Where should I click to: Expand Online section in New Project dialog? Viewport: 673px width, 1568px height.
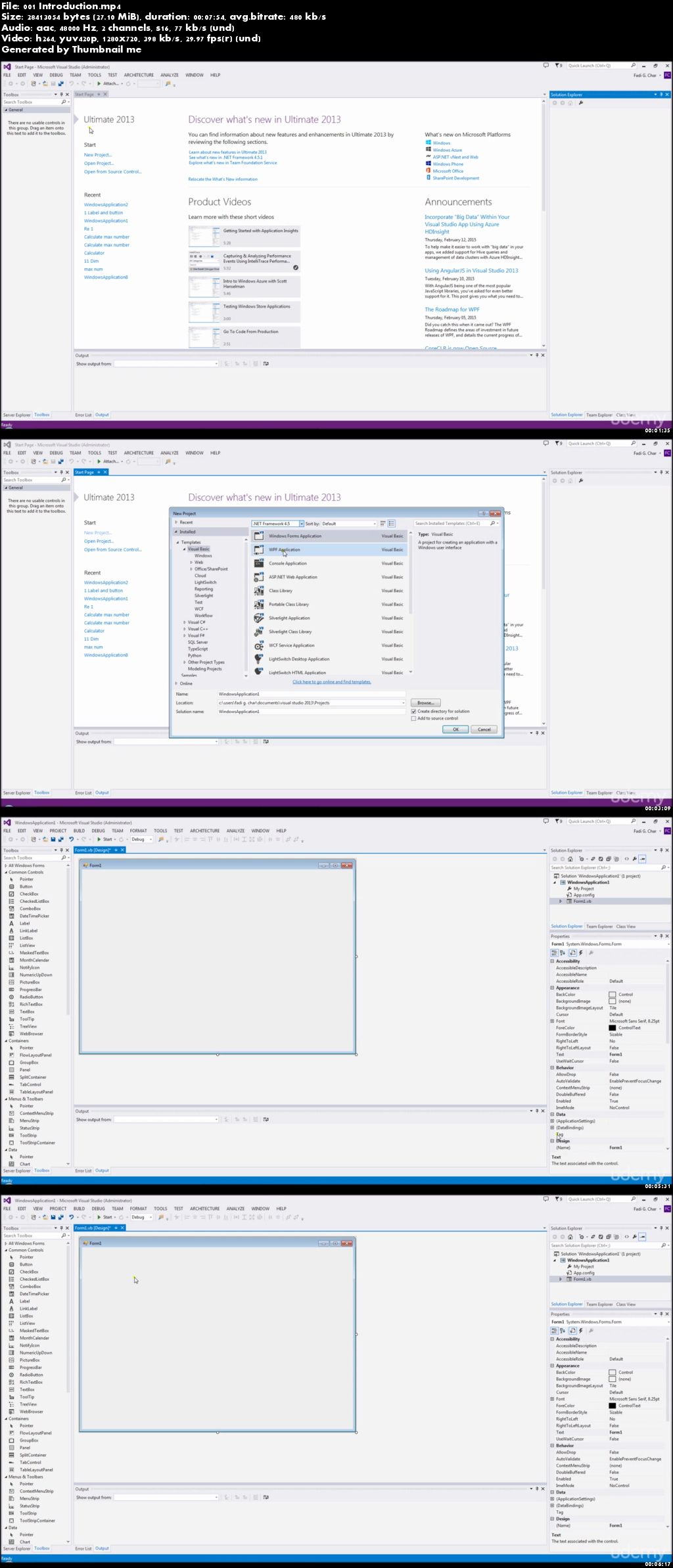tap(176, 683)
